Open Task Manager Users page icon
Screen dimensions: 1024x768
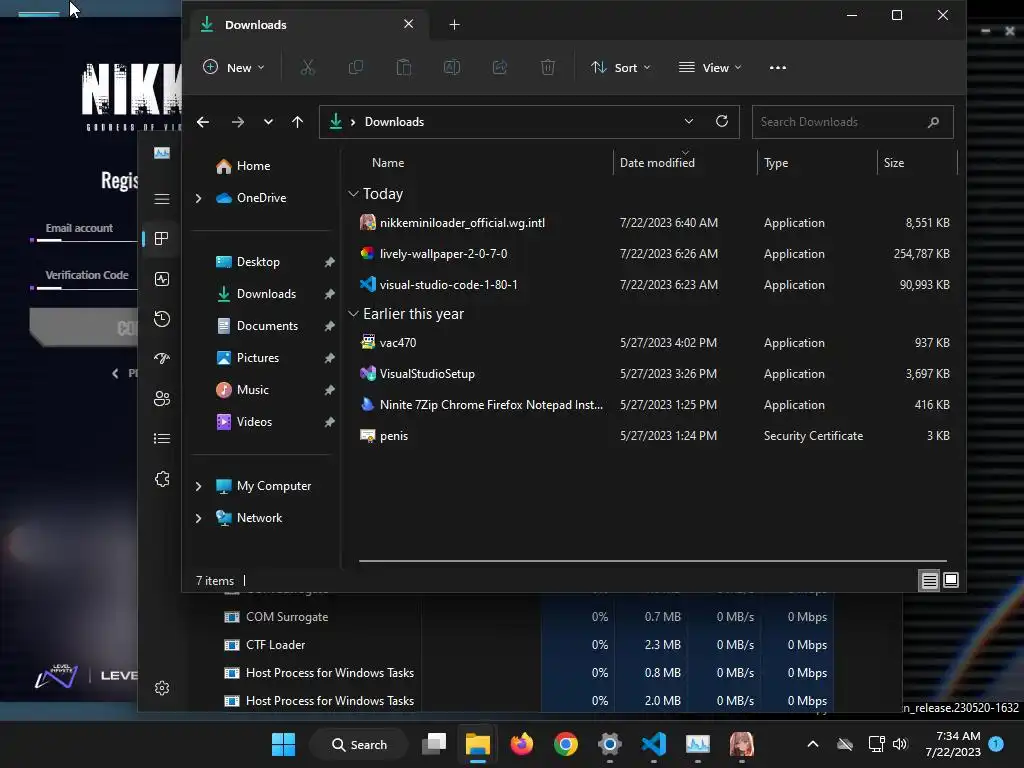(x=162, y=398)
